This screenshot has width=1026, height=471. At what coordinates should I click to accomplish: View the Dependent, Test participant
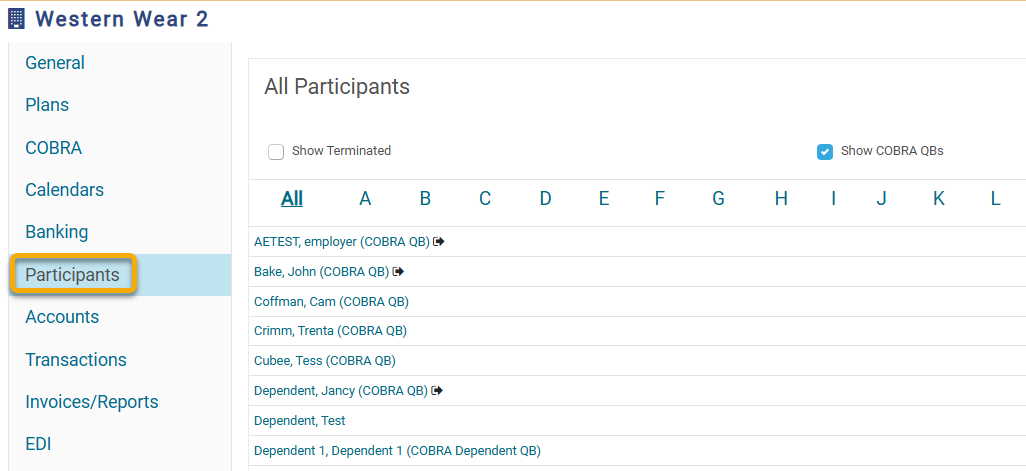[300, 421]
